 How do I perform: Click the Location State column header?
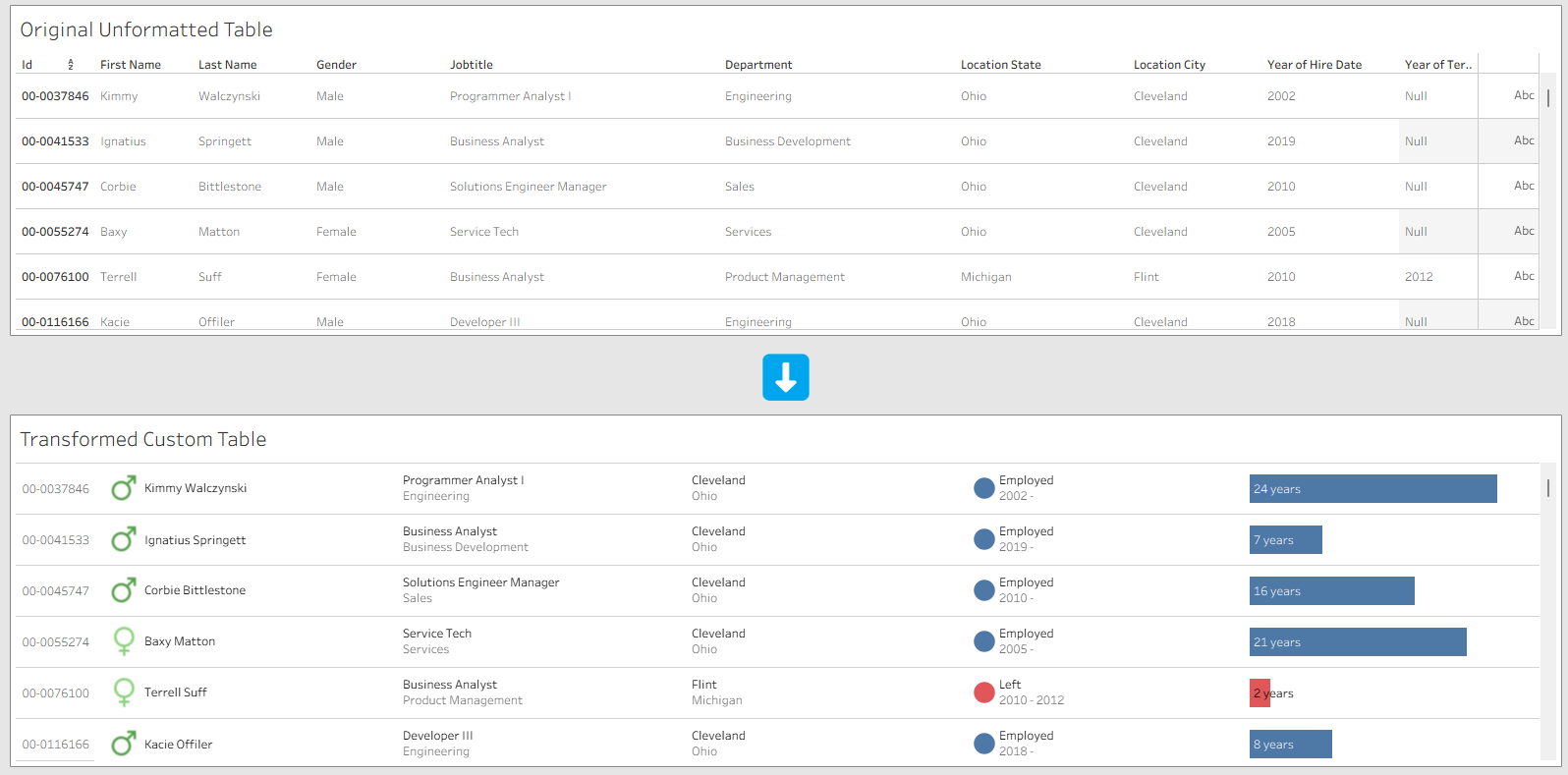(x=1000, y=65)
